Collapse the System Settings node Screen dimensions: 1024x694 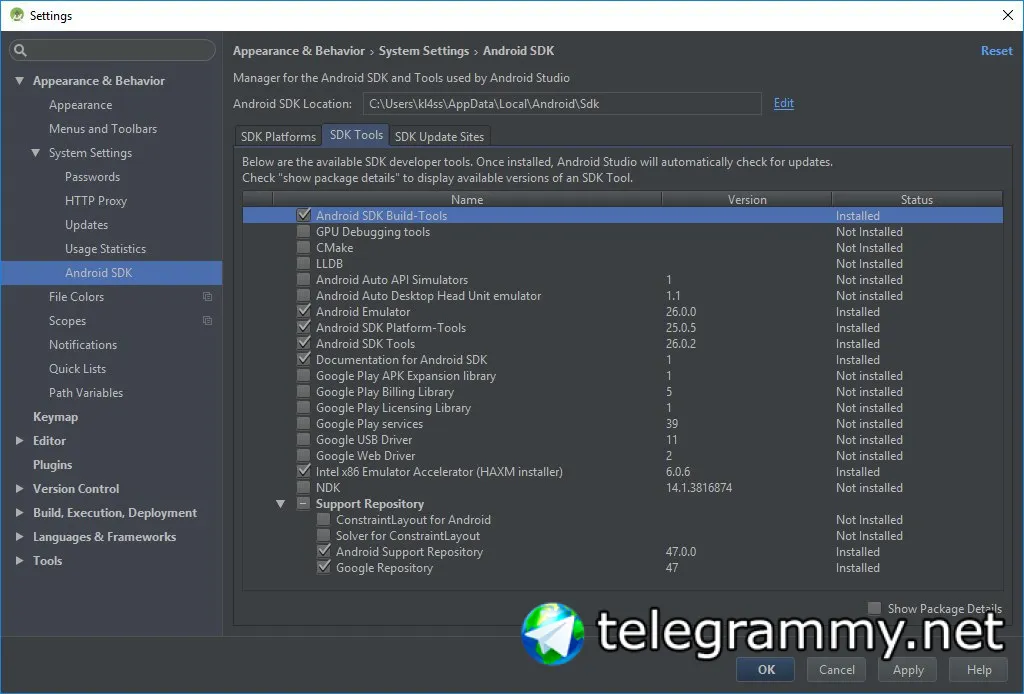[x=35, y=152]
